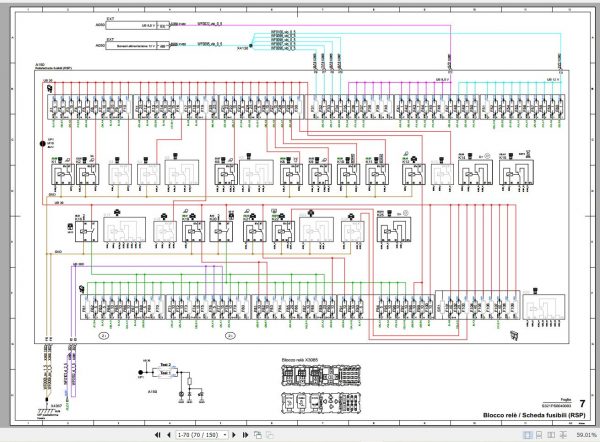
Task: Select single page layout mode
Action: pos(527,435)
